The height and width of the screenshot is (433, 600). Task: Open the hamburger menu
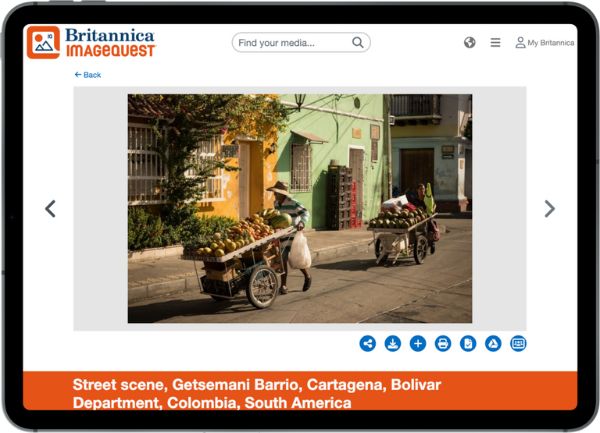coord(495,43)
